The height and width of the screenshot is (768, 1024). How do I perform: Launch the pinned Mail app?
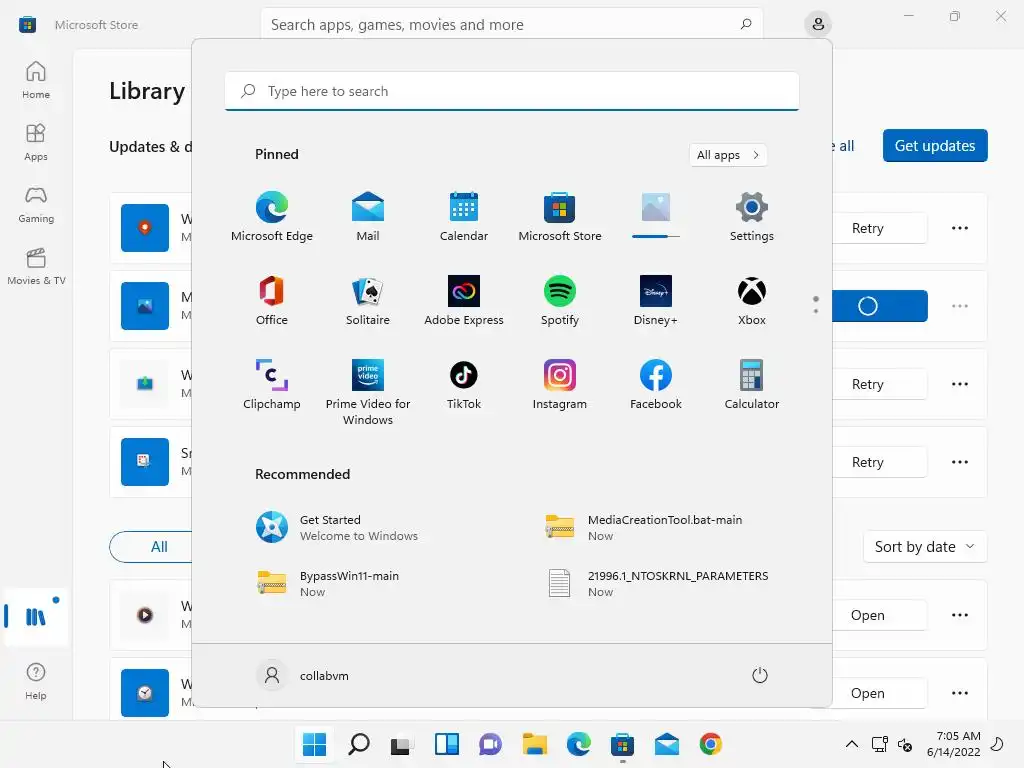[x=368, y=217]
